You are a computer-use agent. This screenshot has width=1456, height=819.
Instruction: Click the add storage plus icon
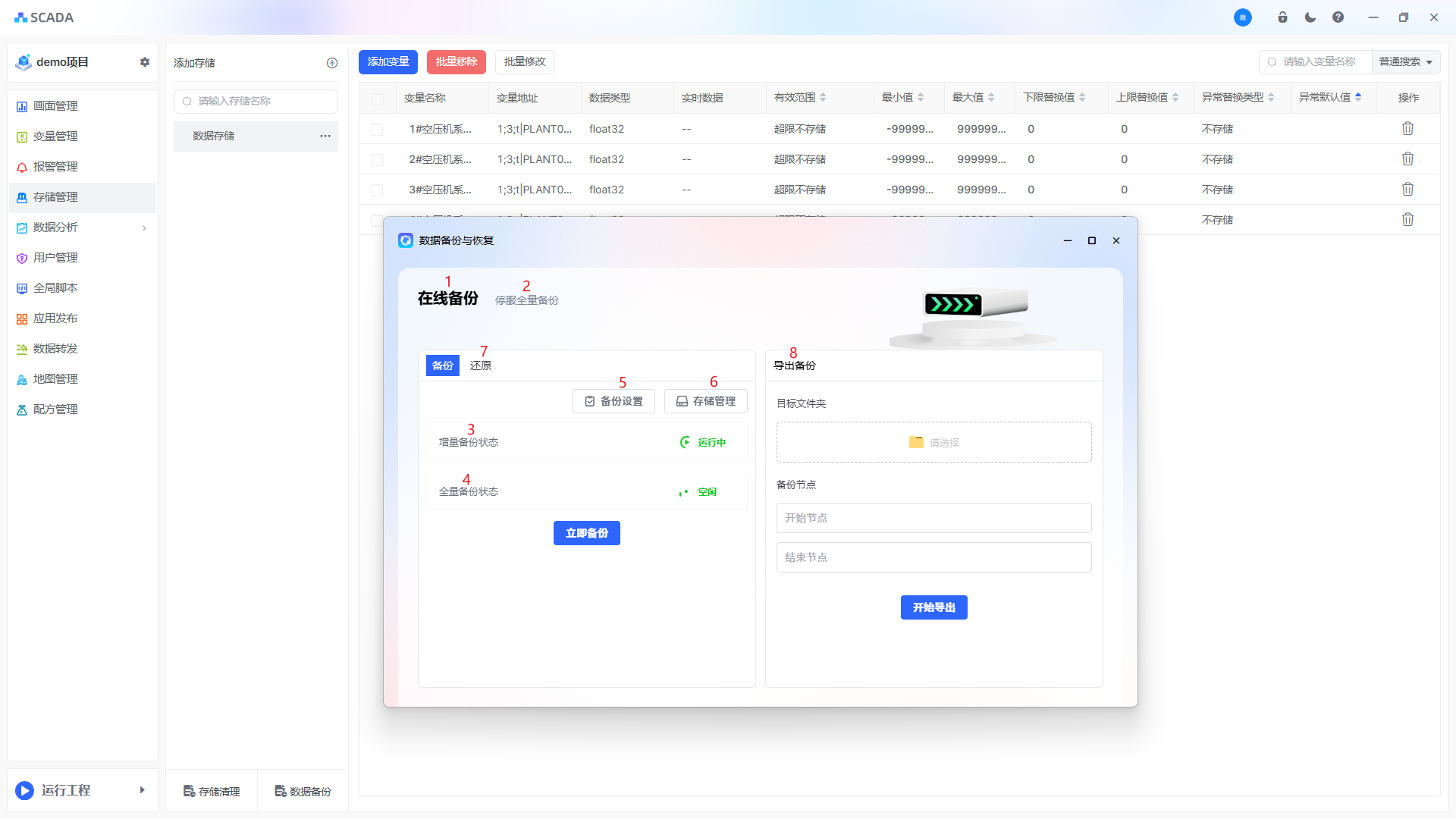point(332,63)
